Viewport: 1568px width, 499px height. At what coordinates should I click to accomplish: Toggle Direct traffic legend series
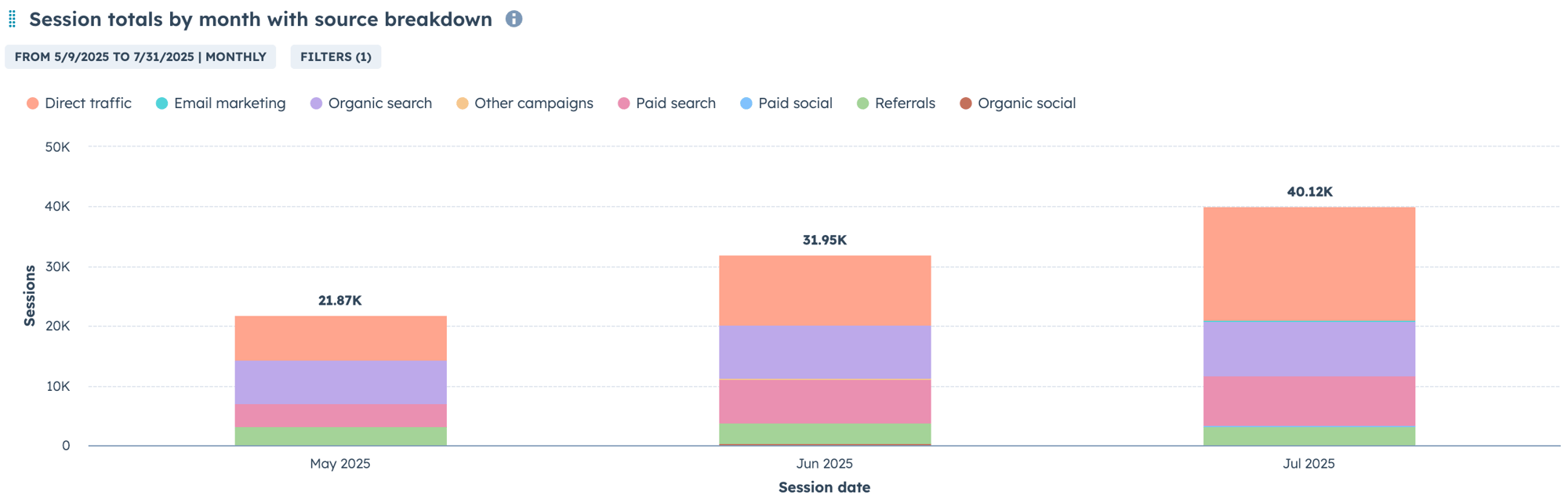click(79, 103)
